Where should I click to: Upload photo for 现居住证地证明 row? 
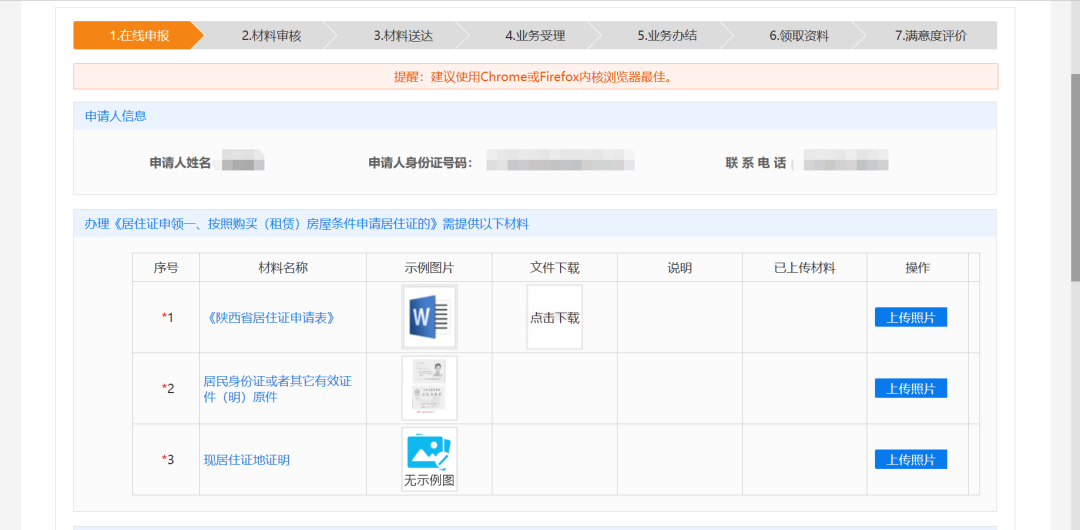click(911, 459)
